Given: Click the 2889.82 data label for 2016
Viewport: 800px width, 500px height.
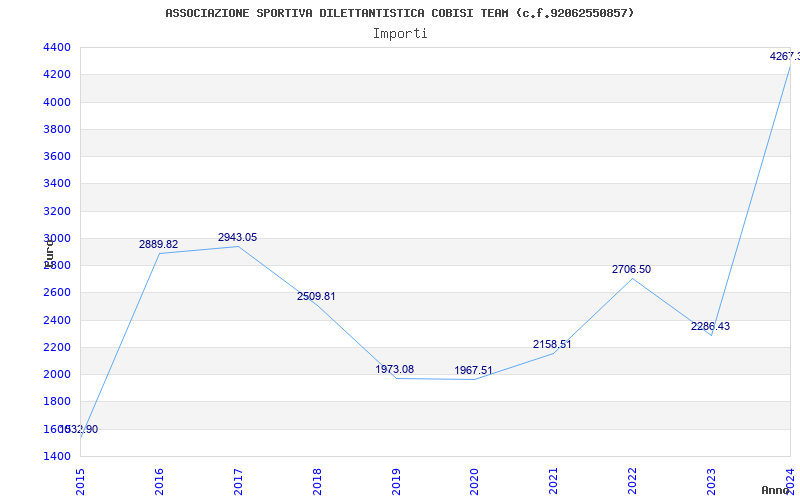Looking at the screenshot, I should 158,244.
